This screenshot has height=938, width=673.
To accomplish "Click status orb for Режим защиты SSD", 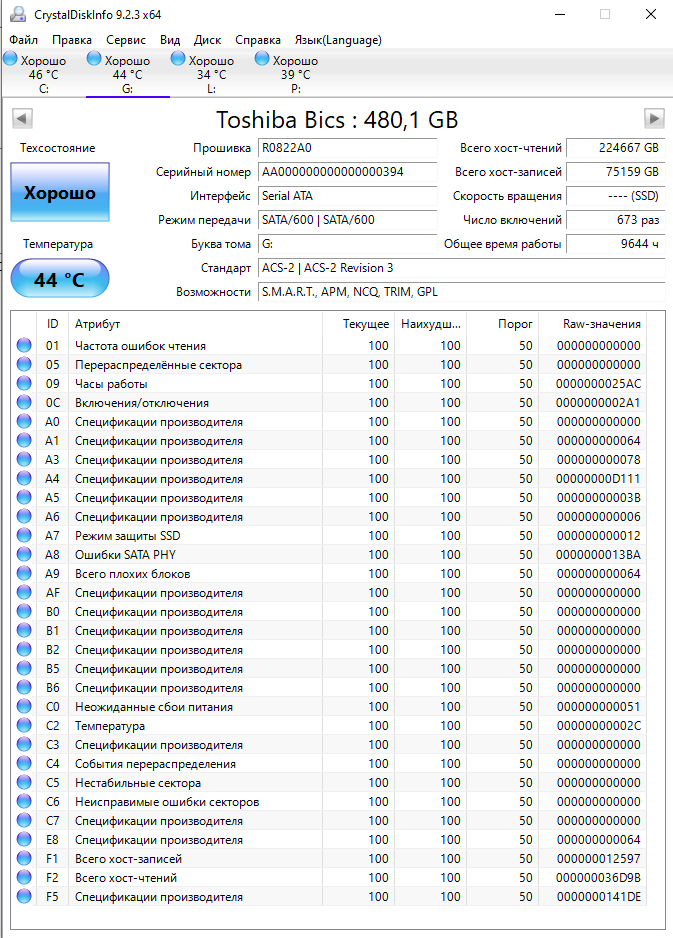I will tap(24, 535).
